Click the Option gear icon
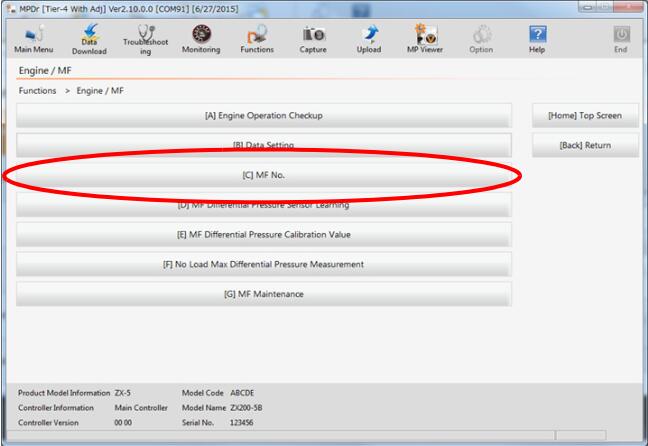The width and height of the screenshot is (648, 446). [481, 39]
